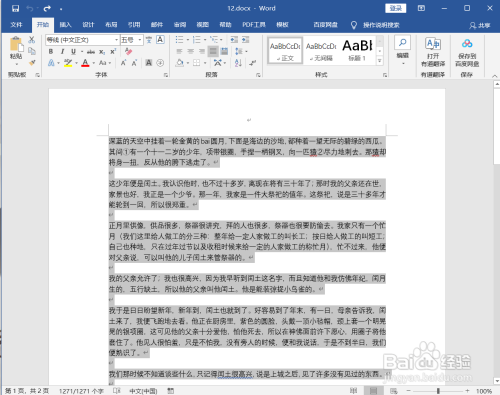
Task: Open the underline style dropdown arrow
Action: [82, 52]
